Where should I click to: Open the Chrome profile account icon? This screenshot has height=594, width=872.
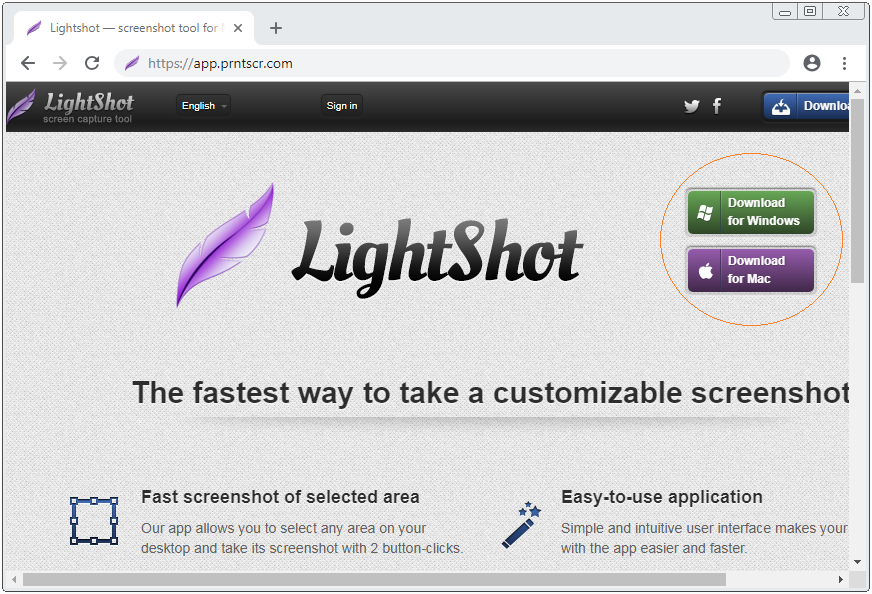pos(812,63)
